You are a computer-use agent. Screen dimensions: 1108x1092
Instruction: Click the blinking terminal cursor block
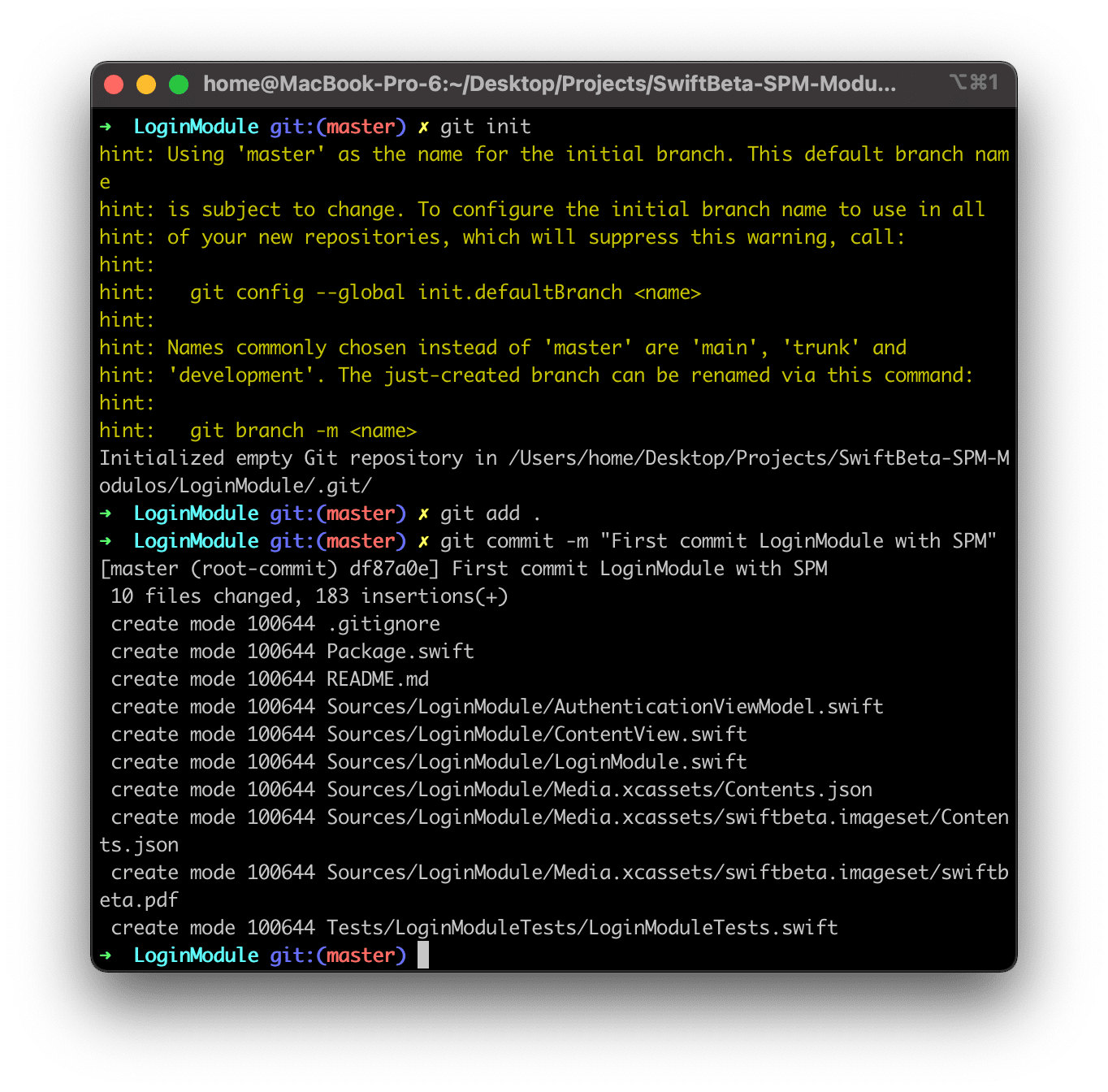click(x=423, y=955)
